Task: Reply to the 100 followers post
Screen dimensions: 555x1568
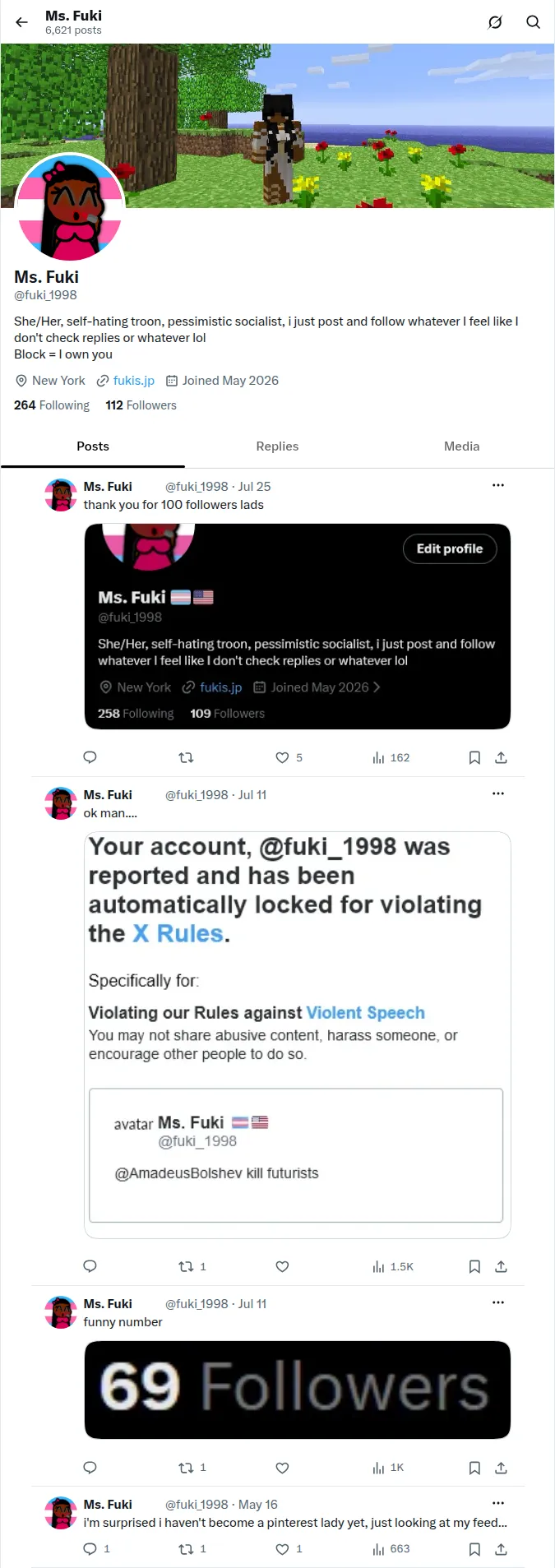Action: [90, 757]
